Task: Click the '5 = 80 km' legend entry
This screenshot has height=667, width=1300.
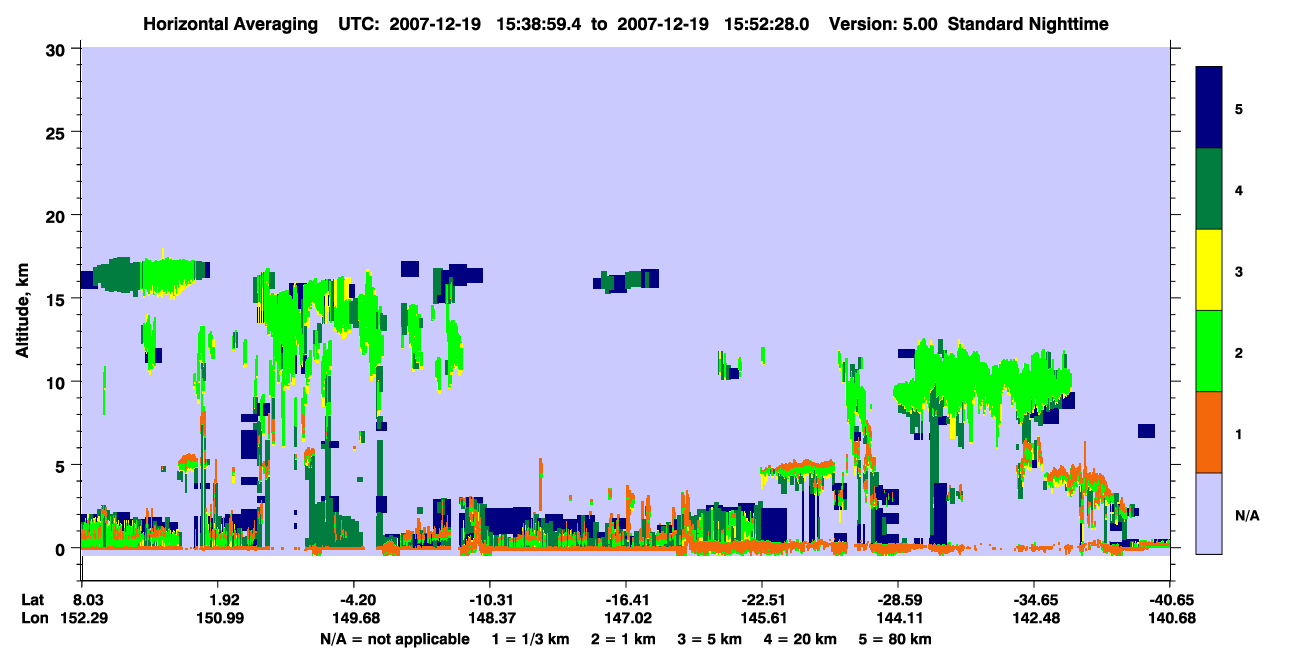Action: pos(896,639)
